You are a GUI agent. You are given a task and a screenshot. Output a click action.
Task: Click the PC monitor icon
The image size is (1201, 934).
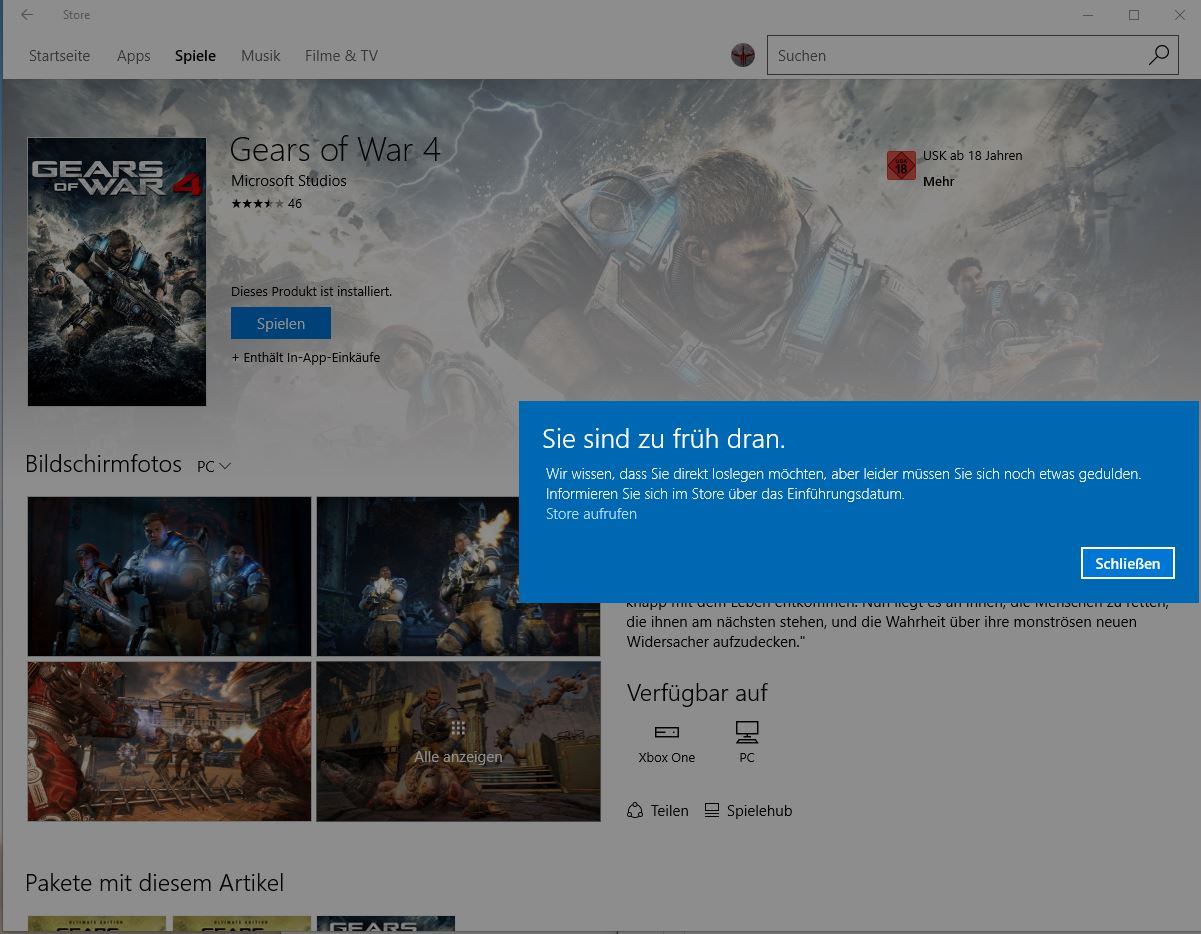click(x=747, y=732)
